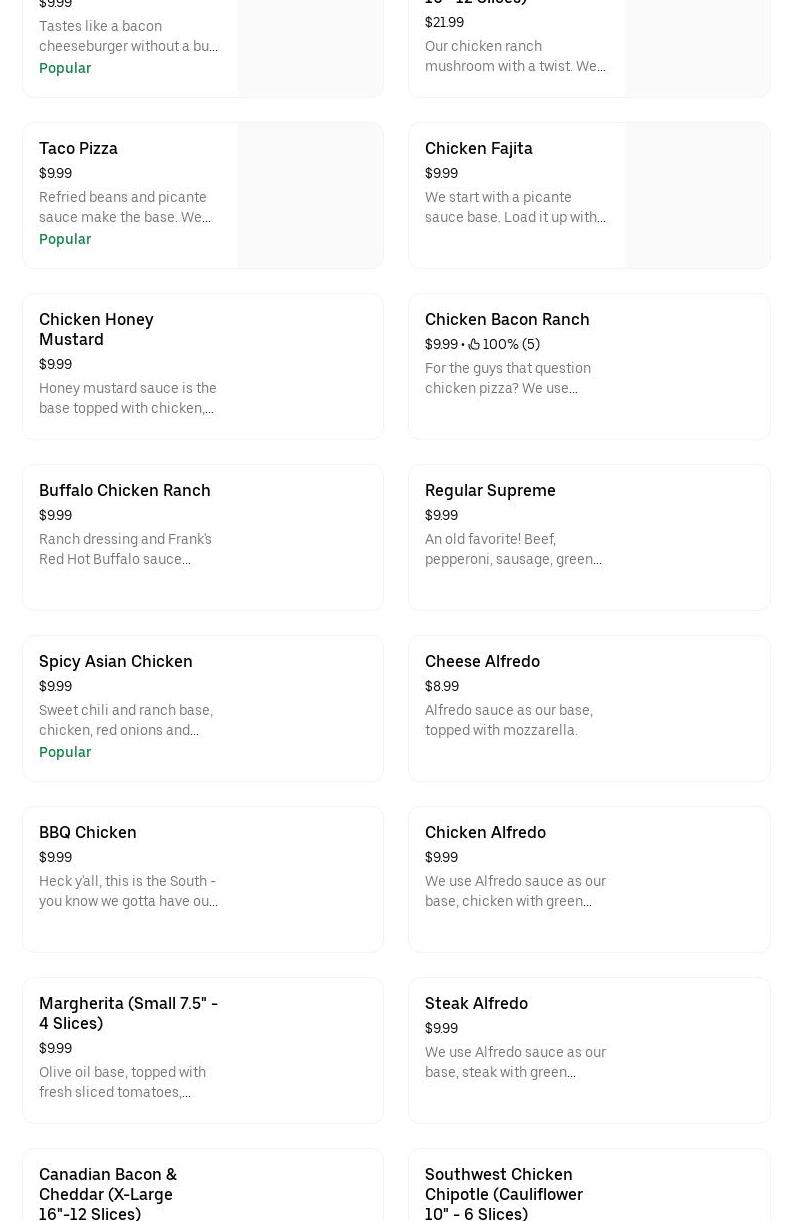The width and height of the screenshot is (804, 1221).
Task: Click the Chicken Honey Mustard $9.99 price
Action: pos(55,364)
